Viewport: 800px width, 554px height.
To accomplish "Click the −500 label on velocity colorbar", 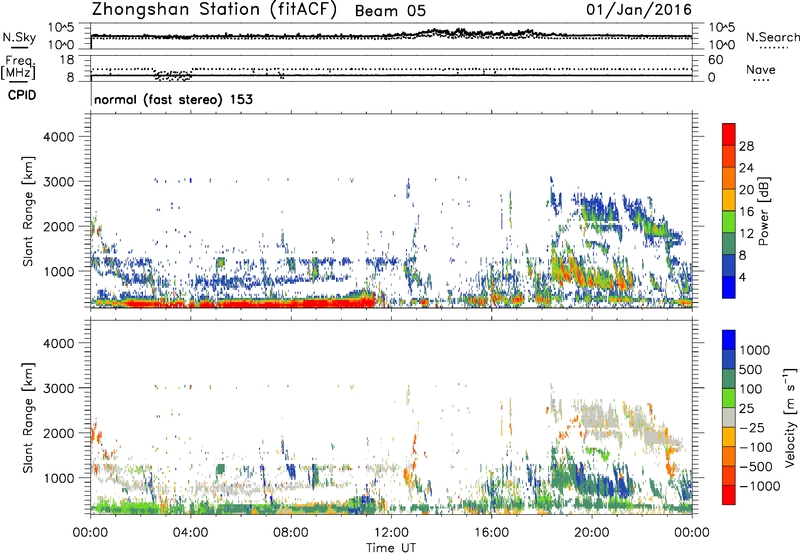I will 756,467.
